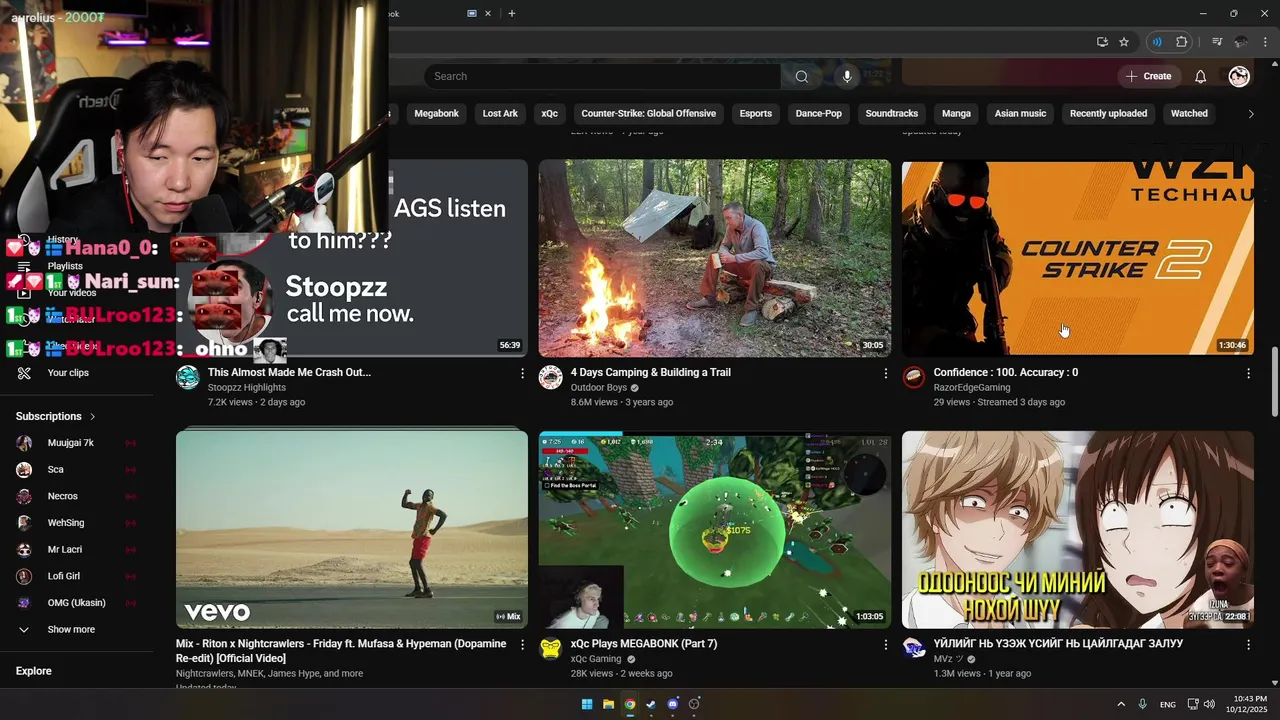Open taskbar volume control icon
Screen dimensions: 1280x720
(x=1209, y=704)
